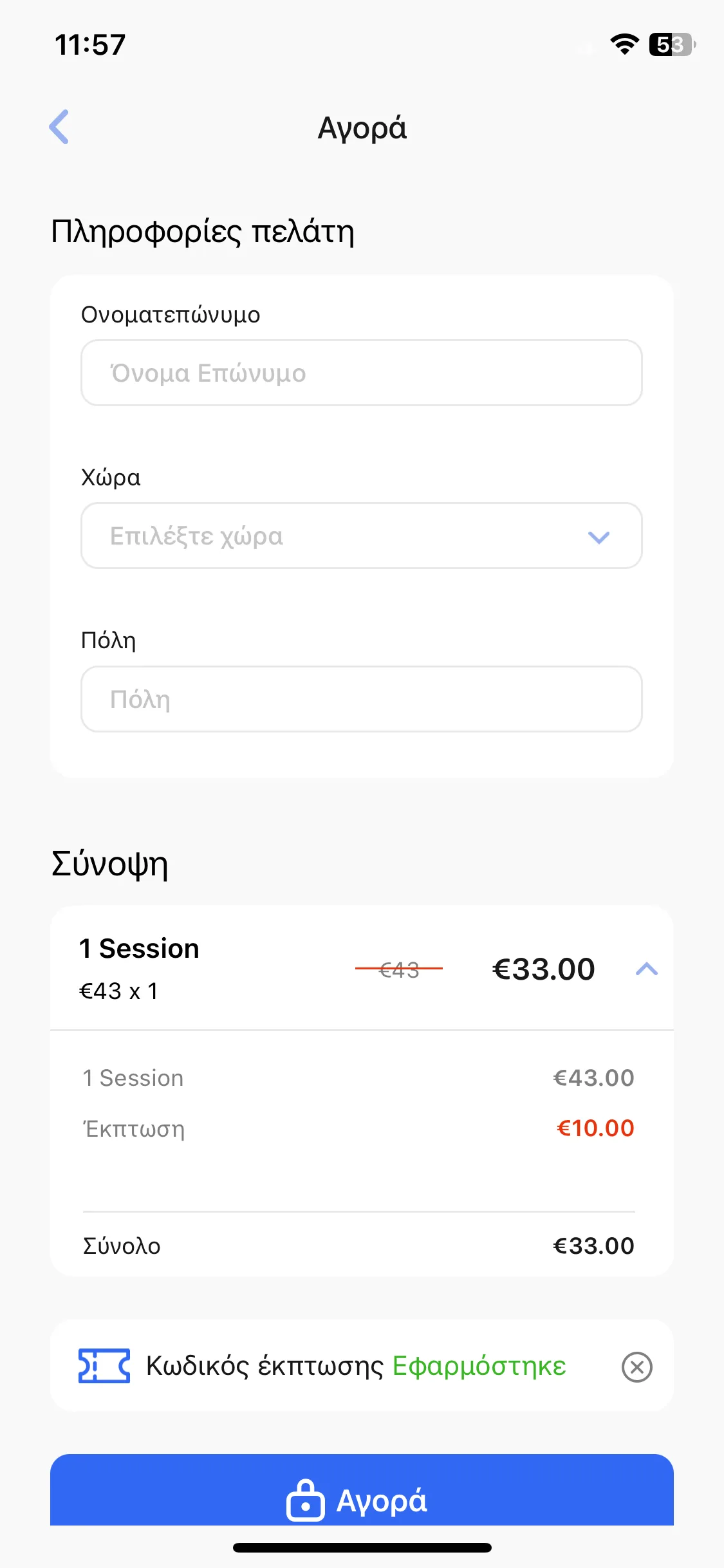Remove applied discount code with X icon
The height and width of the screenshot is (1568, 724).
637,1367
